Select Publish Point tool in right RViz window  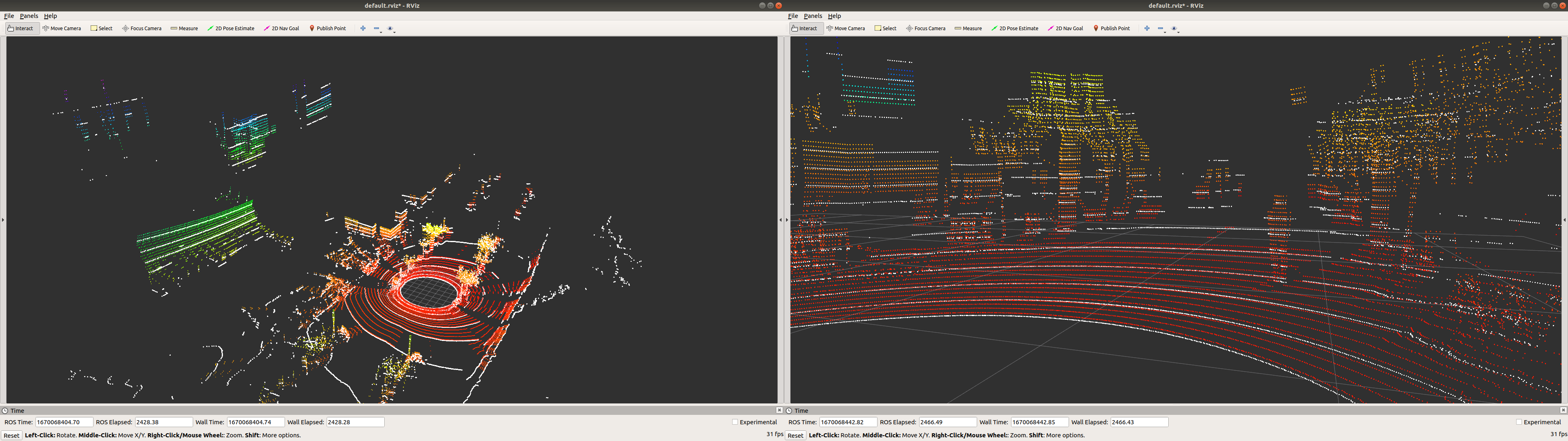[x=1111, y=28]
